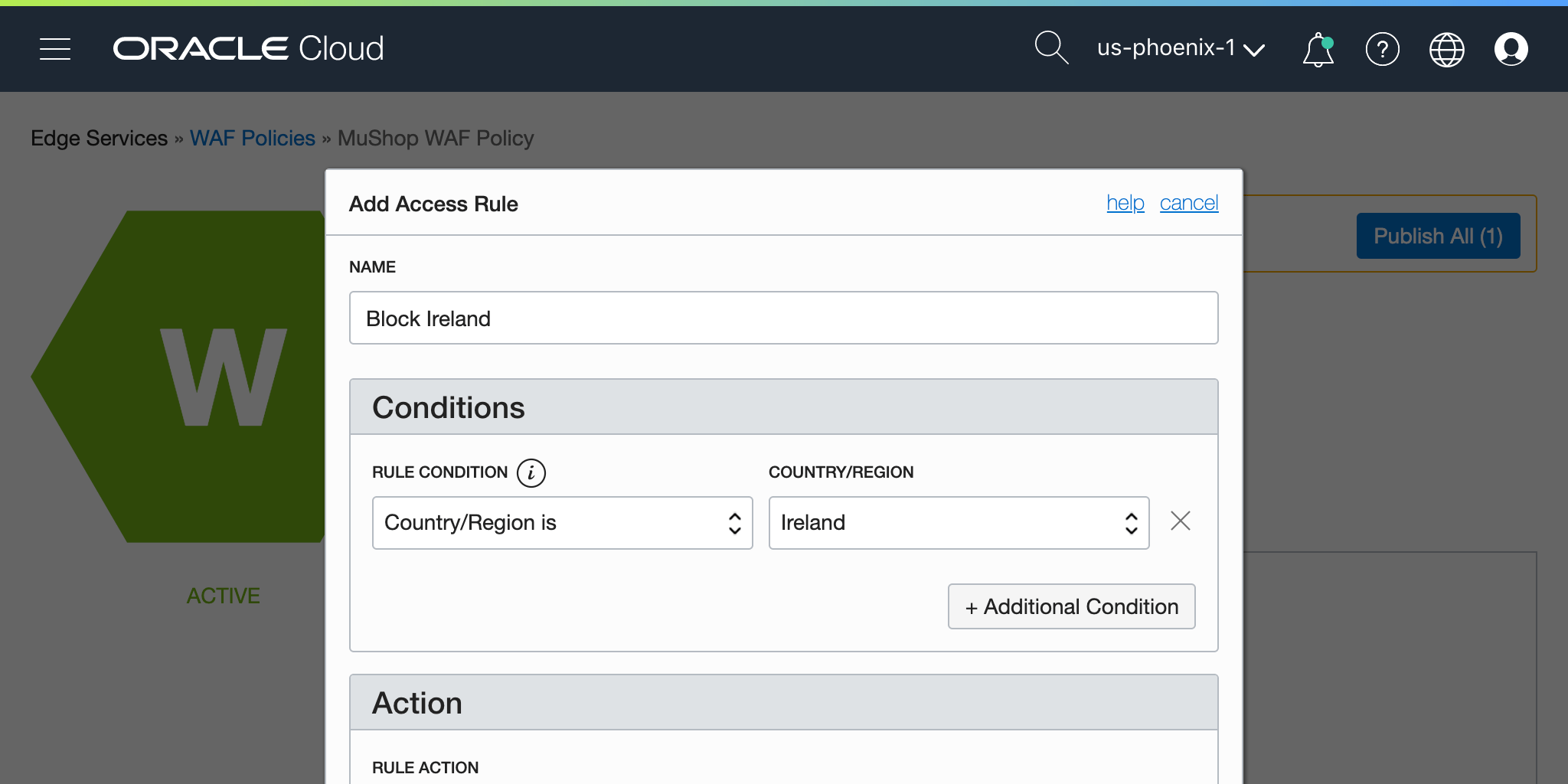Open the user profile menu

pyautogui.click(x=1511, y=50)
